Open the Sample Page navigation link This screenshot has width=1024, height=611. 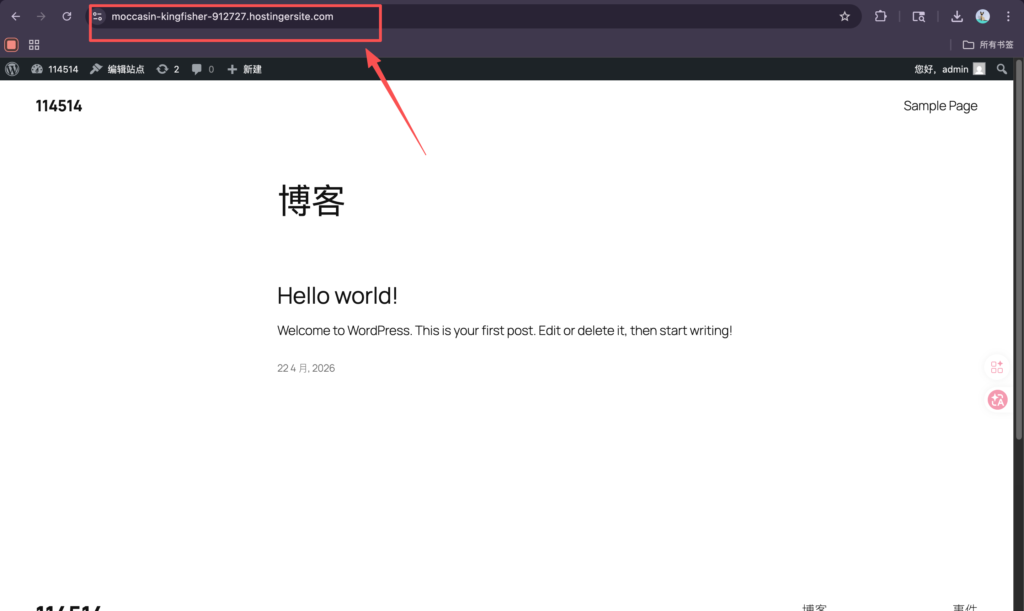(940, 106)
